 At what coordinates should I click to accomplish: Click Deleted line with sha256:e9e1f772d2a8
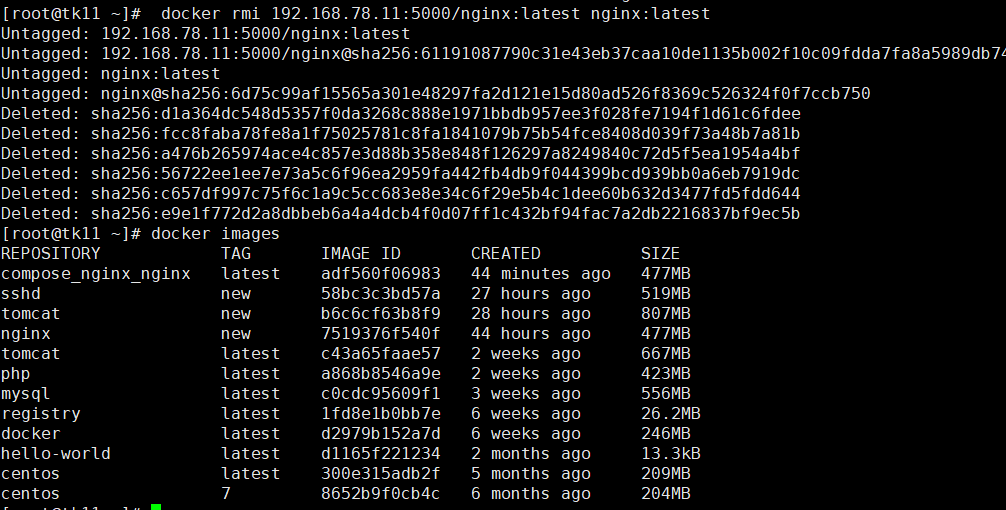(x=401, y=214)
